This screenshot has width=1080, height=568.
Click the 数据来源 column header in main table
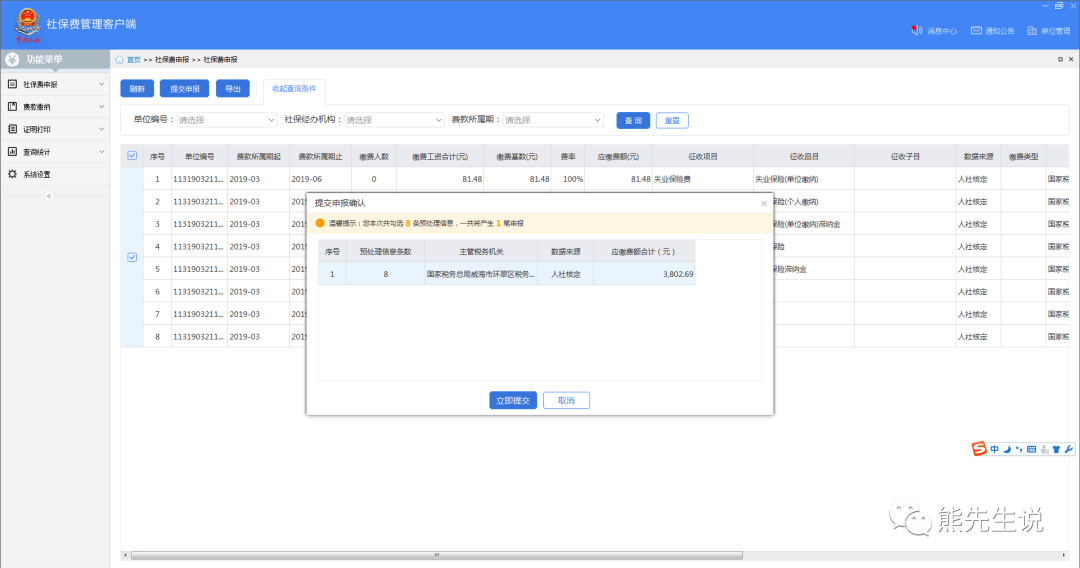click(x=978, y=156)
